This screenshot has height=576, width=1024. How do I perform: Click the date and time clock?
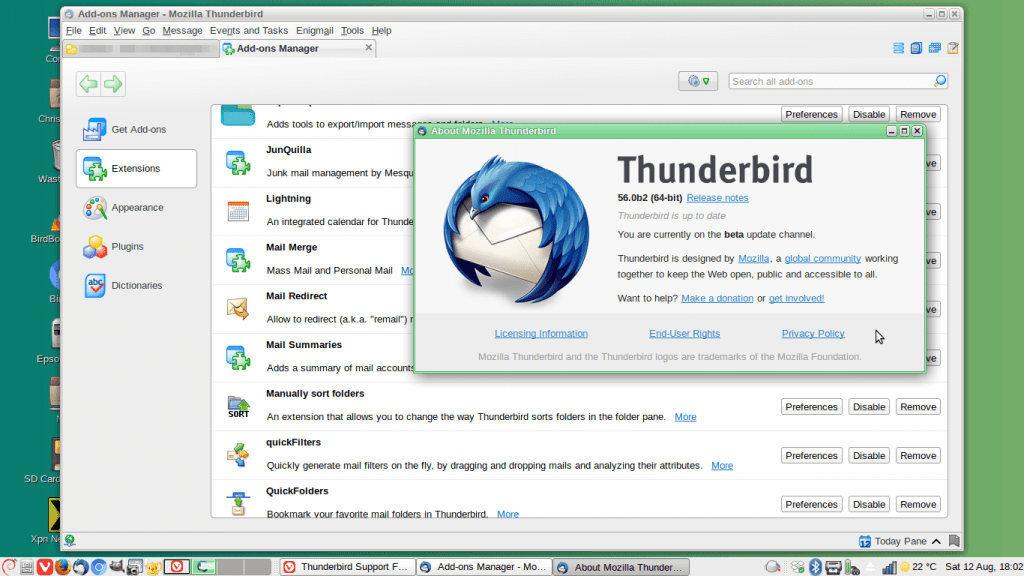coord(984,567)
